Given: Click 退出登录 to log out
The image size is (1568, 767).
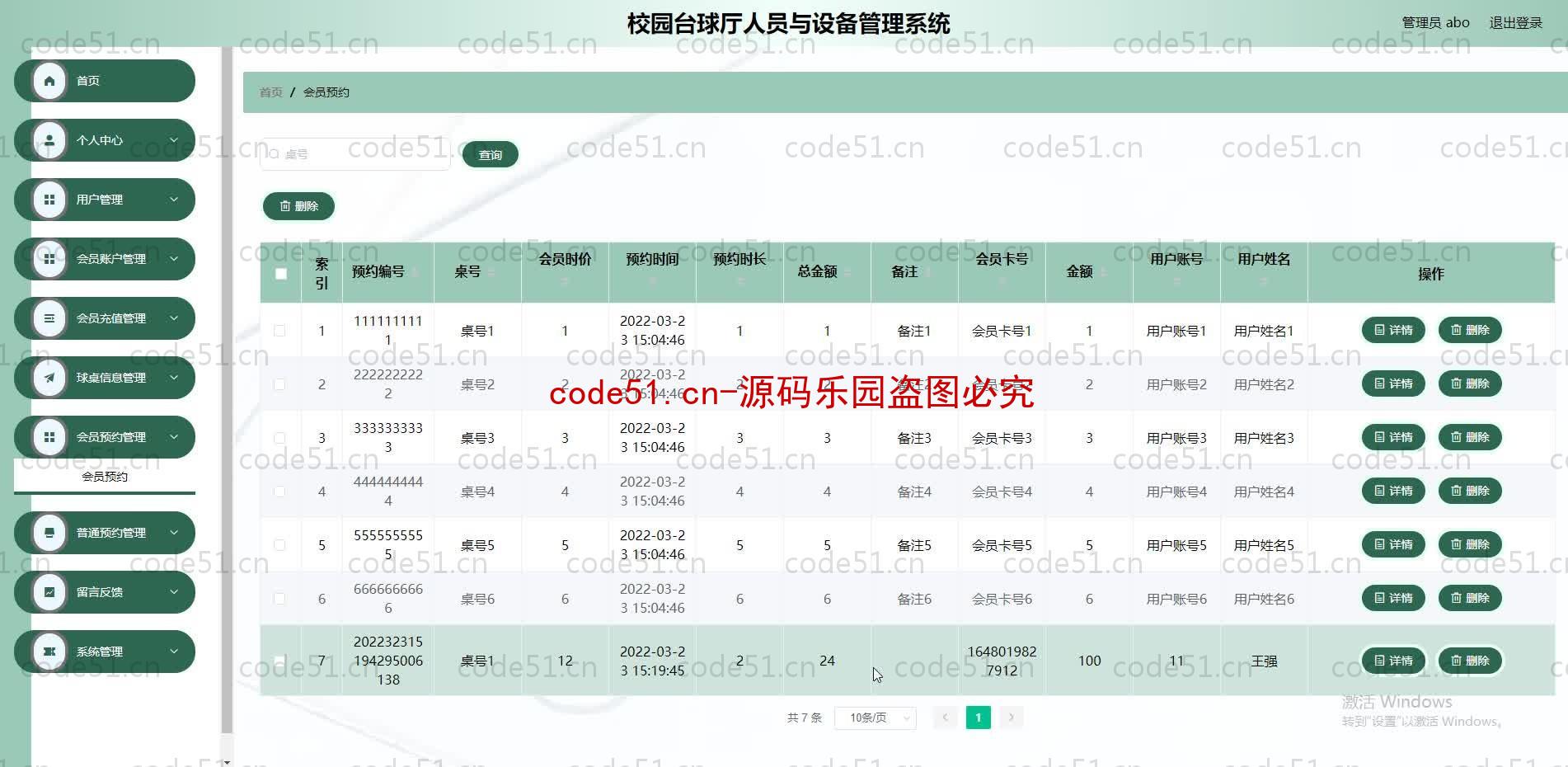Looking at the screenshot, I should pos(1515,23).
